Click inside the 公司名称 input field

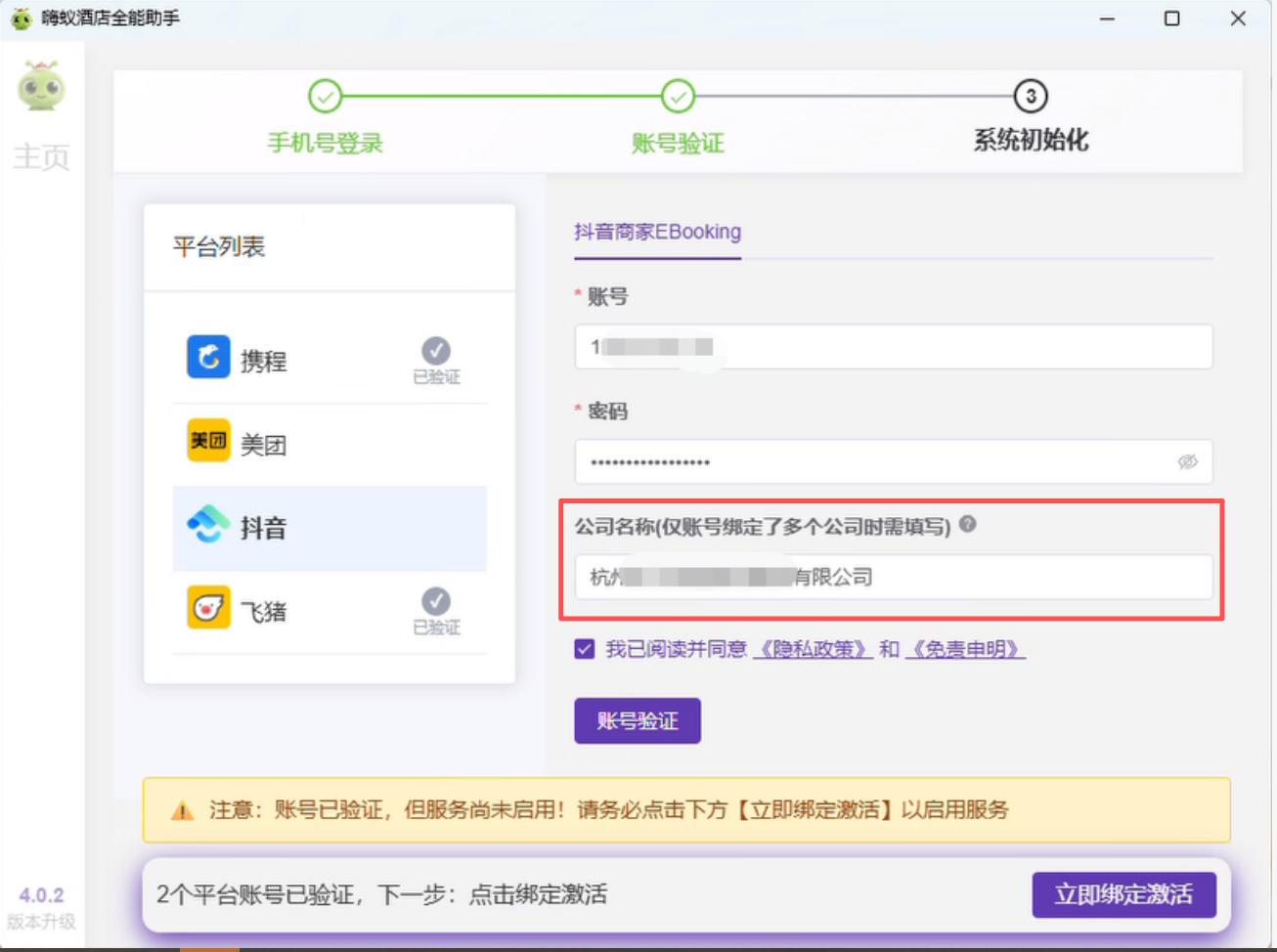892,578
